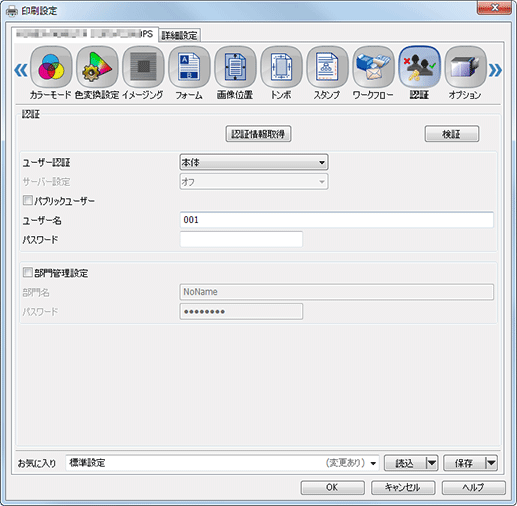The image size is (517, 506).
Task: Switch to the 詳細設定 tab
Action: point(179,35)
